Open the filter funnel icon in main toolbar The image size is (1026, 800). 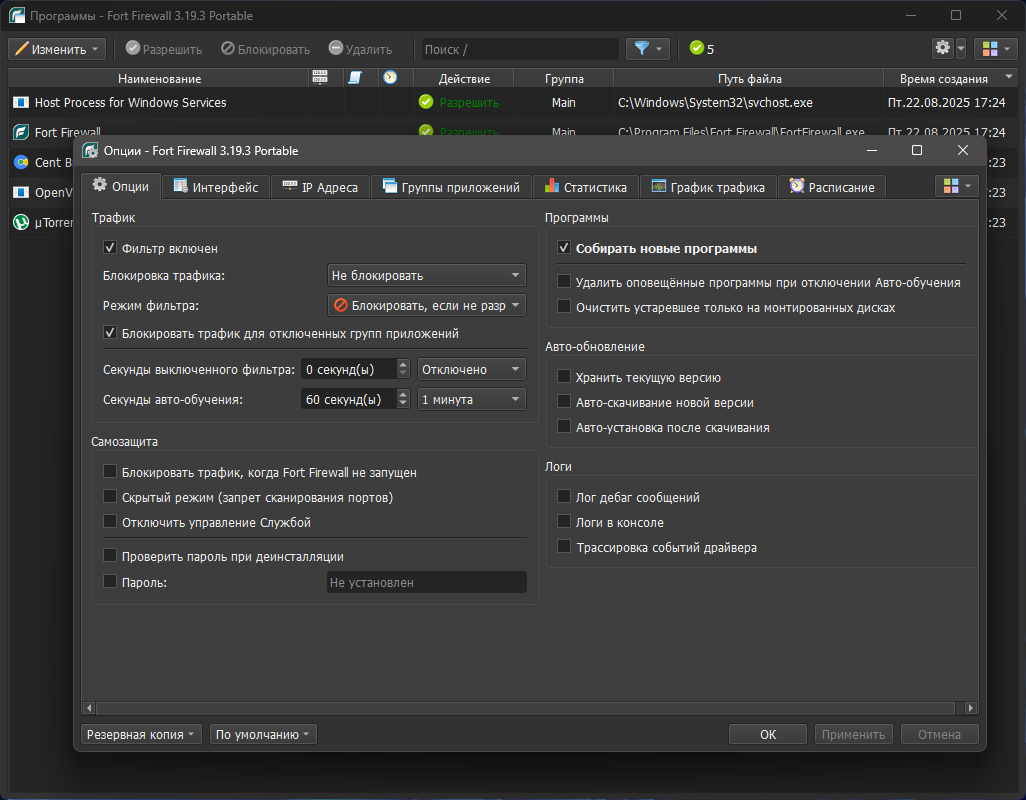pyautogui.click(x=641, y=48)
